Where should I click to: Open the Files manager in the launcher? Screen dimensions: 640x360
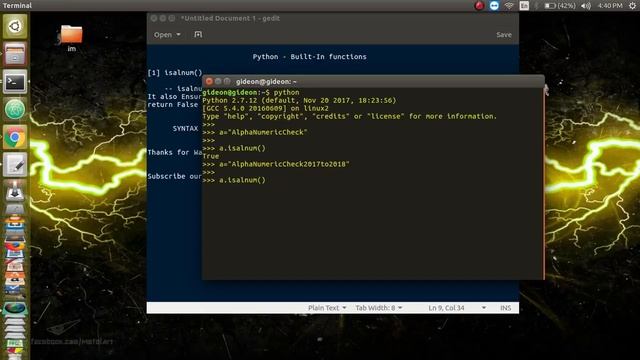(x=15, y=54)
